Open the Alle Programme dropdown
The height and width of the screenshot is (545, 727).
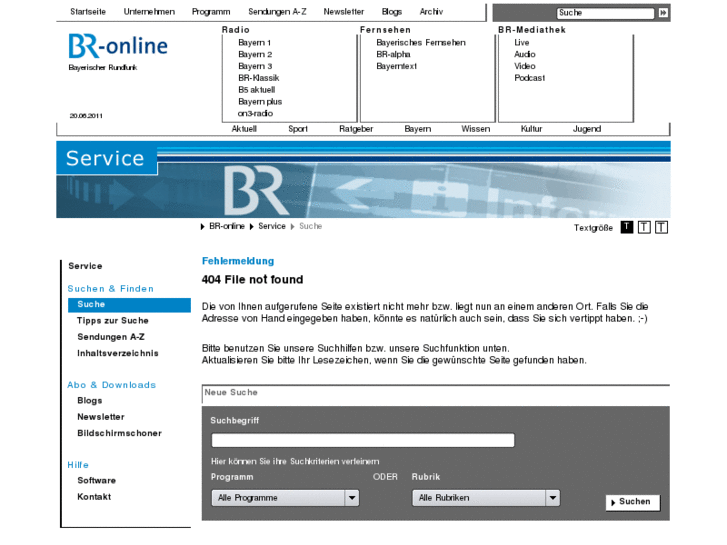(285, 498)
